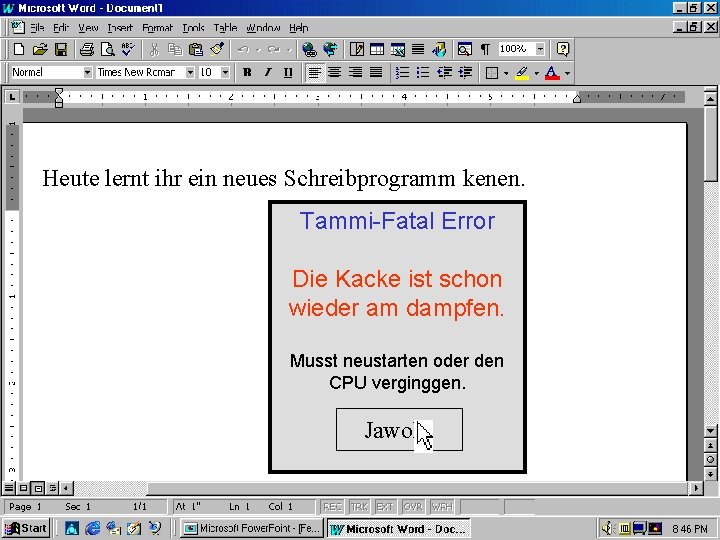The image size is (720, 540).
Task: Switch to Microsoft PowerPoint taskbar button
Action: point(251,529)
